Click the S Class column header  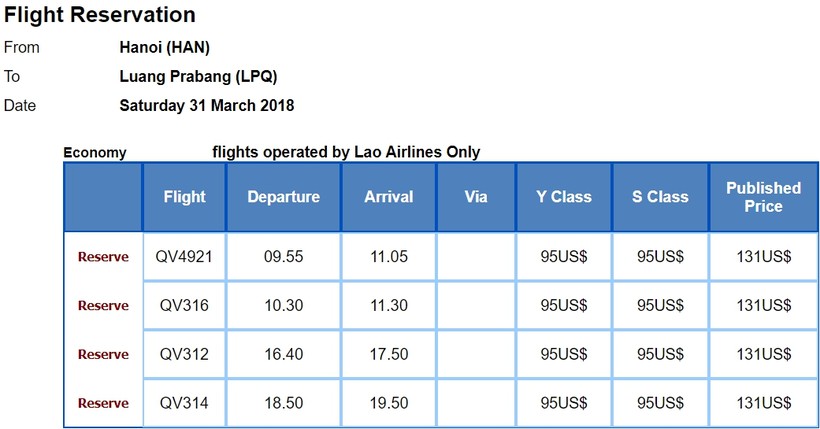click(660, 197)
